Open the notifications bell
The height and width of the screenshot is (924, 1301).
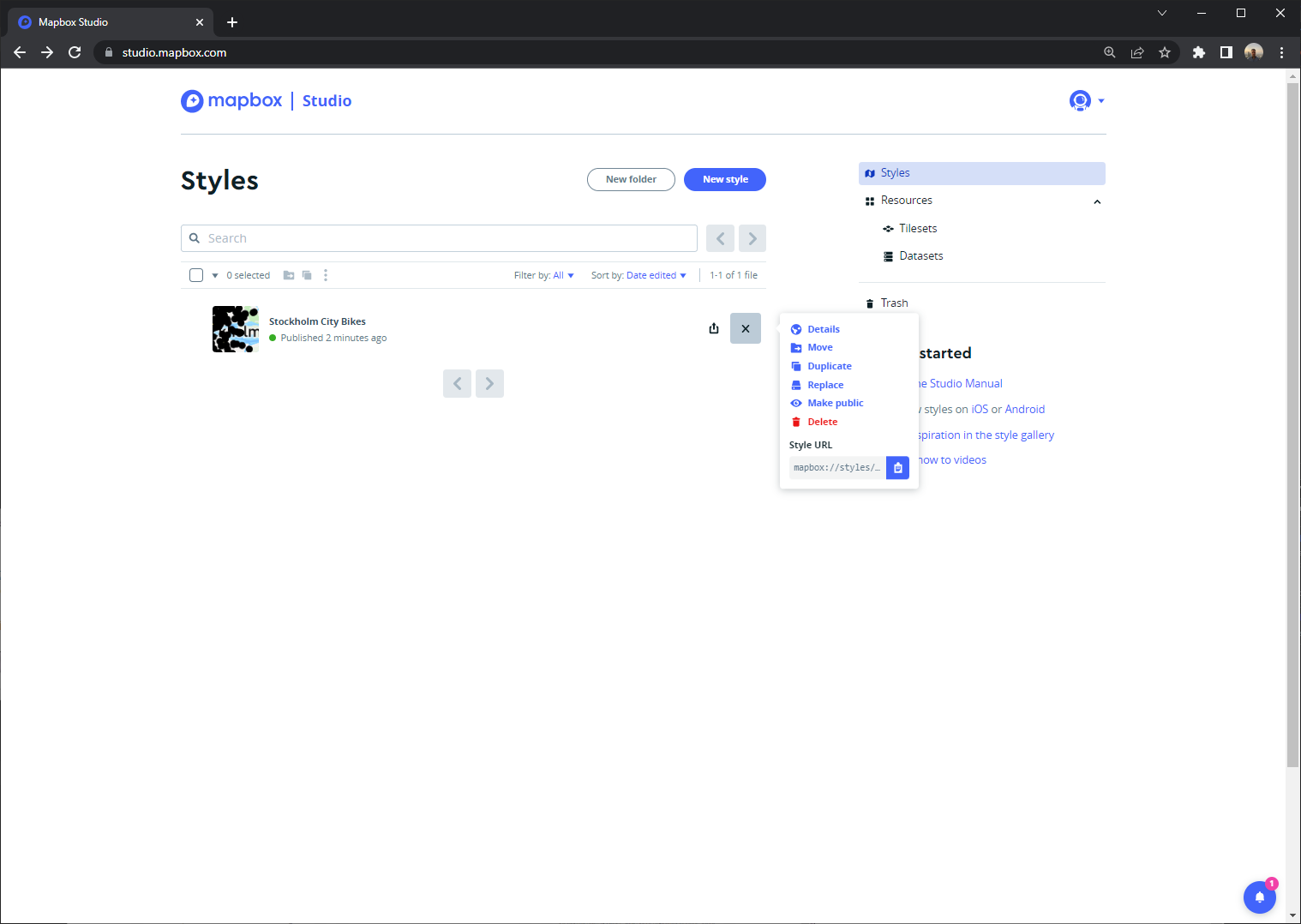[1260, 897]
